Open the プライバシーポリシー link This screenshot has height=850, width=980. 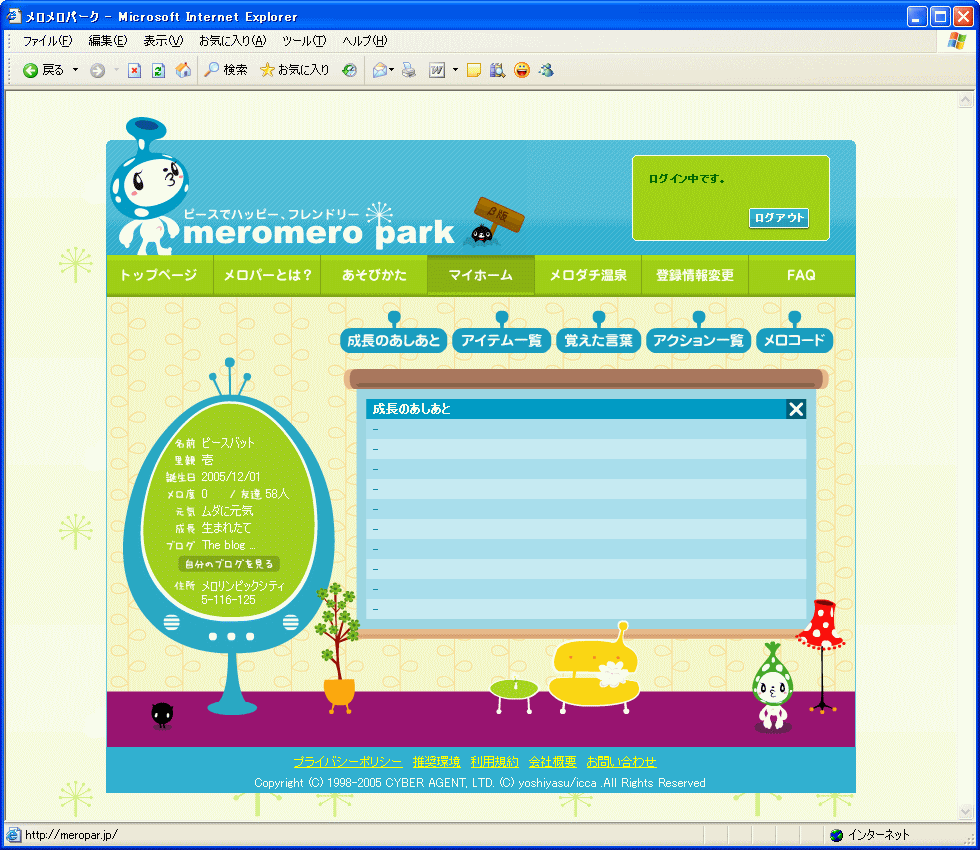point(348,761)
